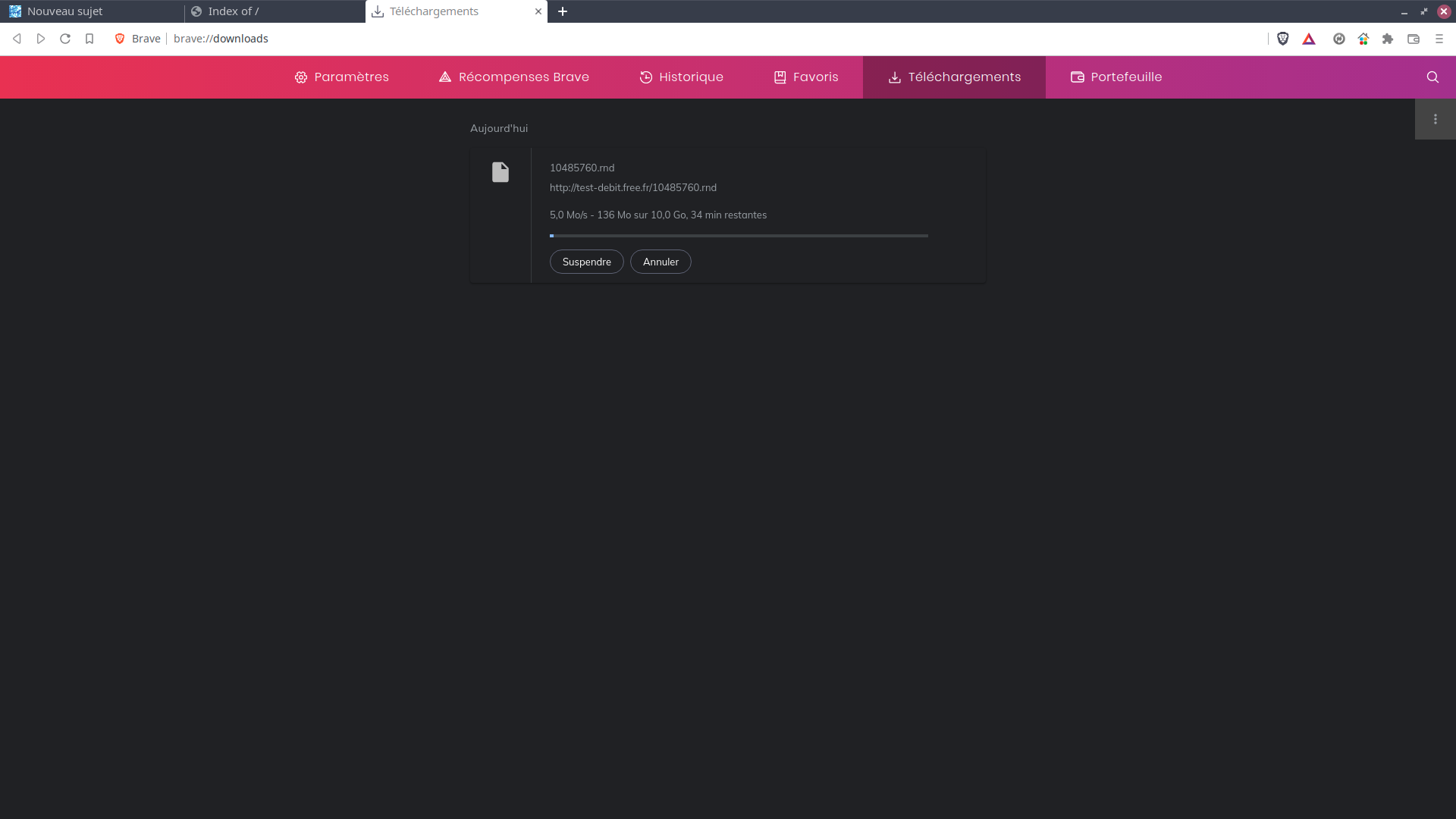Click the file icon of 10485760.rnd
The height and width of the screenshot is (819, 1456).
pos(500,172)
